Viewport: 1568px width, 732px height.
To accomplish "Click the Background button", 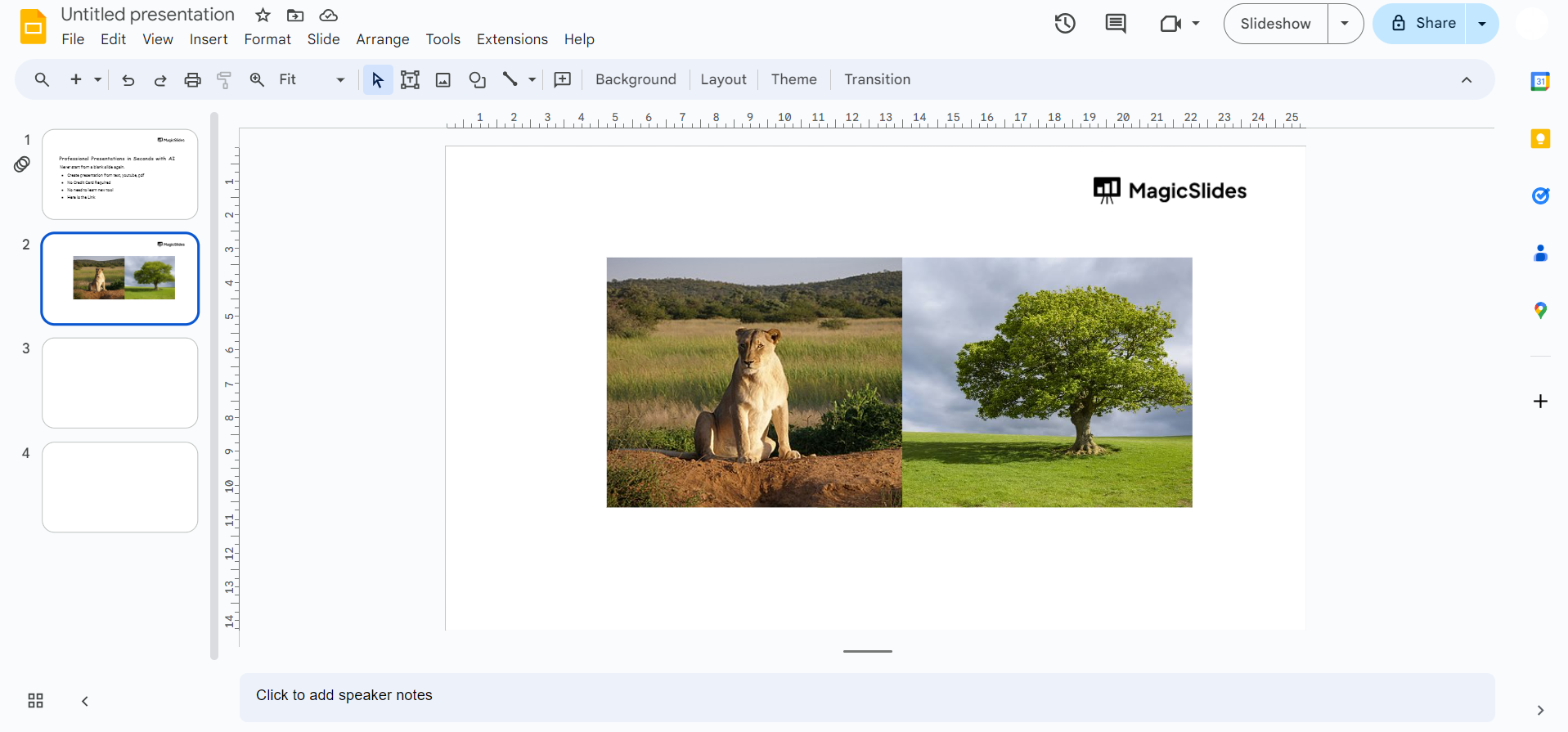I will click(636, 79).
